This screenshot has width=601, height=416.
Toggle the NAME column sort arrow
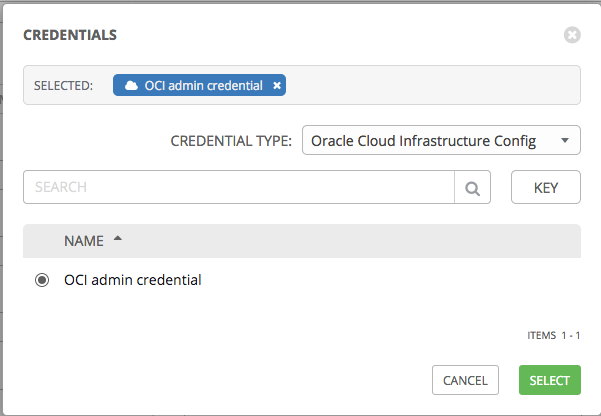click(x=118, y=238)
